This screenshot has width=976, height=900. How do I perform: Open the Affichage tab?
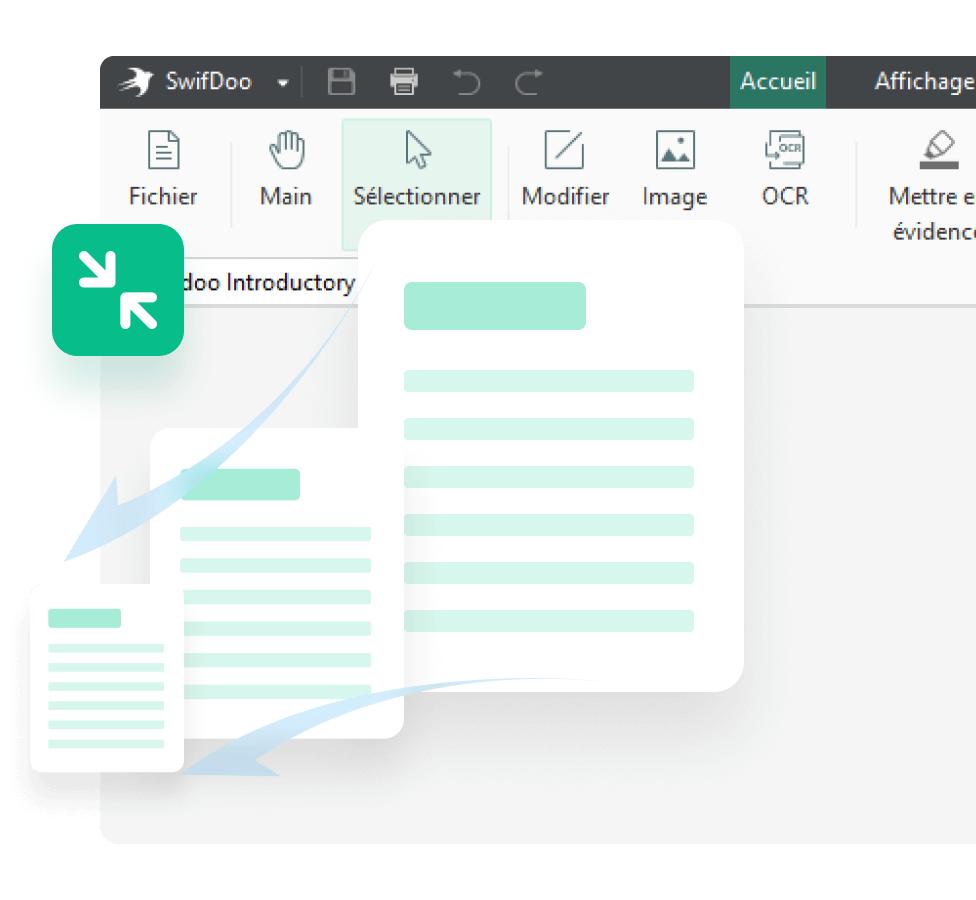point(923,82)
